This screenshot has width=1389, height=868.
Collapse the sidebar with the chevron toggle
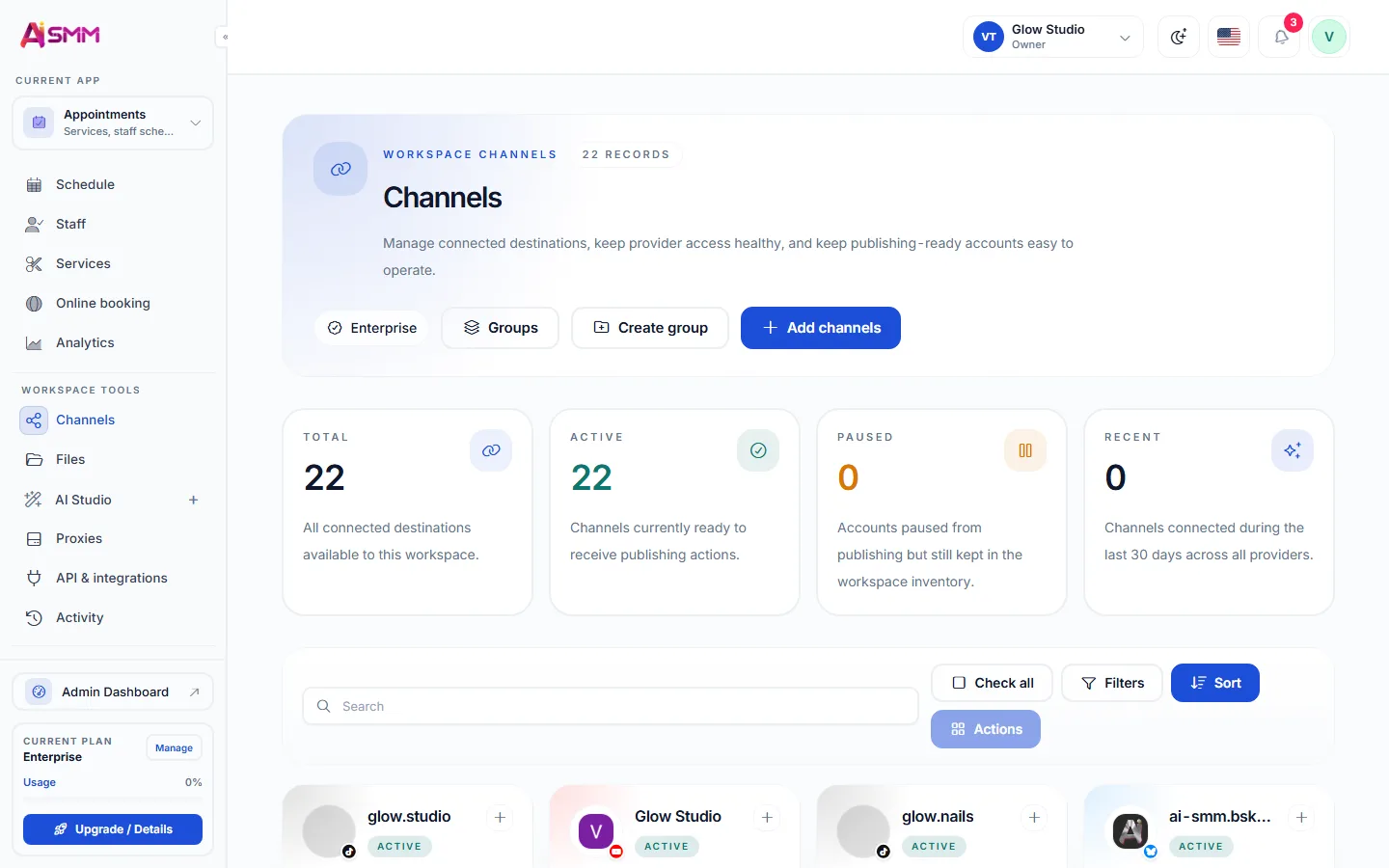click(x=224, y=37)
